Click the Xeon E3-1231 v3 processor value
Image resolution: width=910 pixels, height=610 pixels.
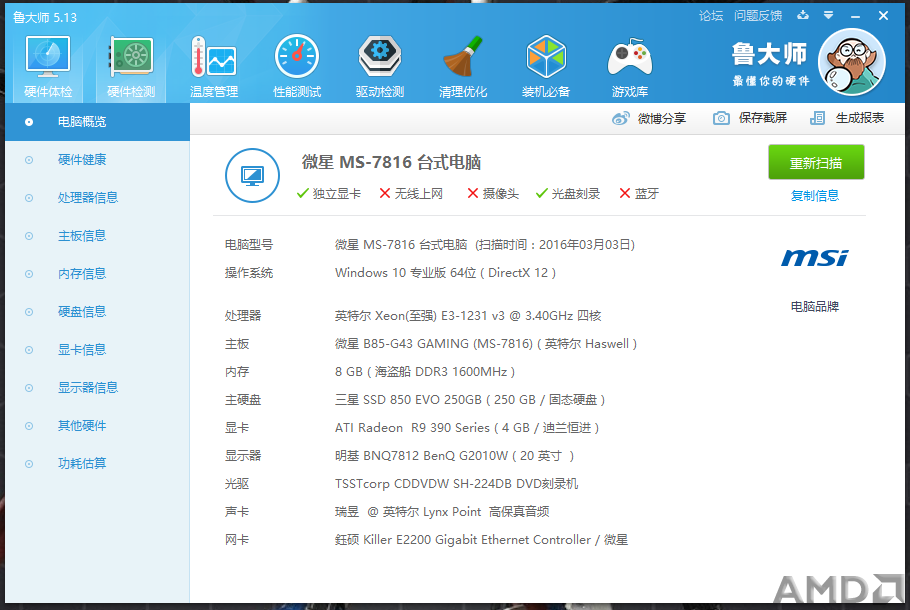pos(468,316)
